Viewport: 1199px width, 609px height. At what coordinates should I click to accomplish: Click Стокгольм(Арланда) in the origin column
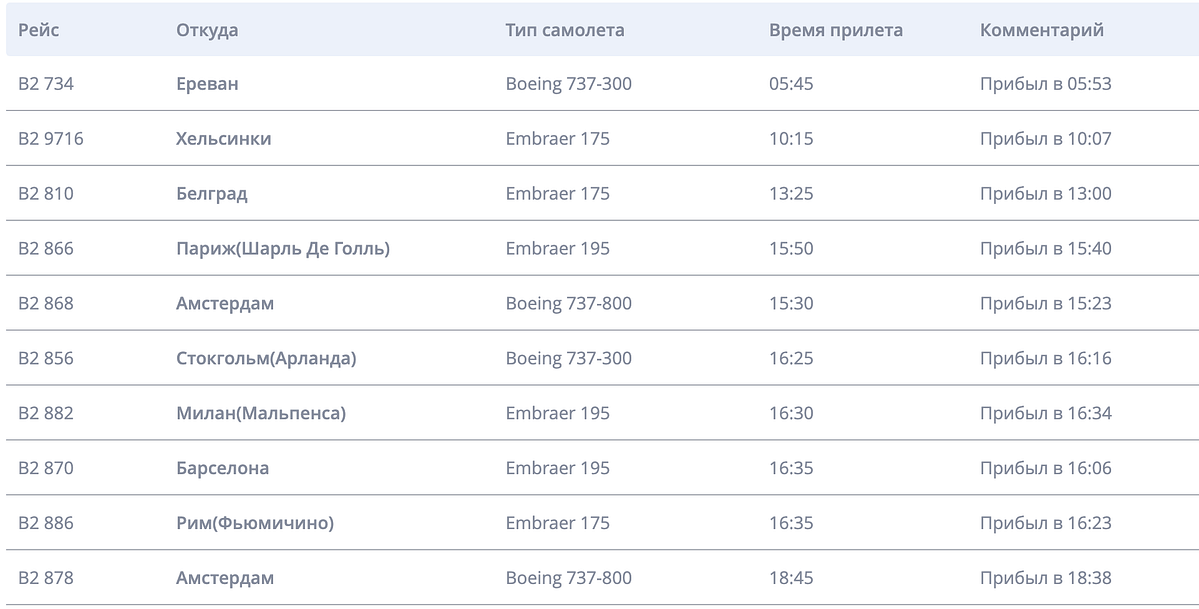tap(266, 358)
